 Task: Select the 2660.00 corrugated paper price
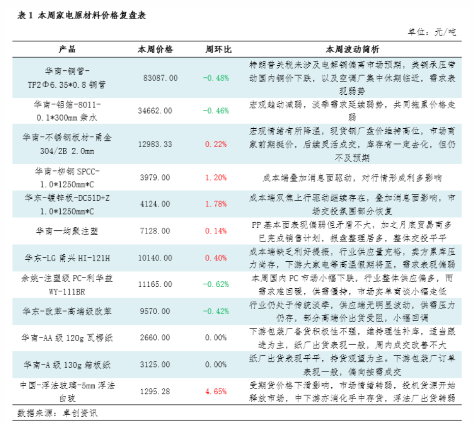tap(155, 338)
